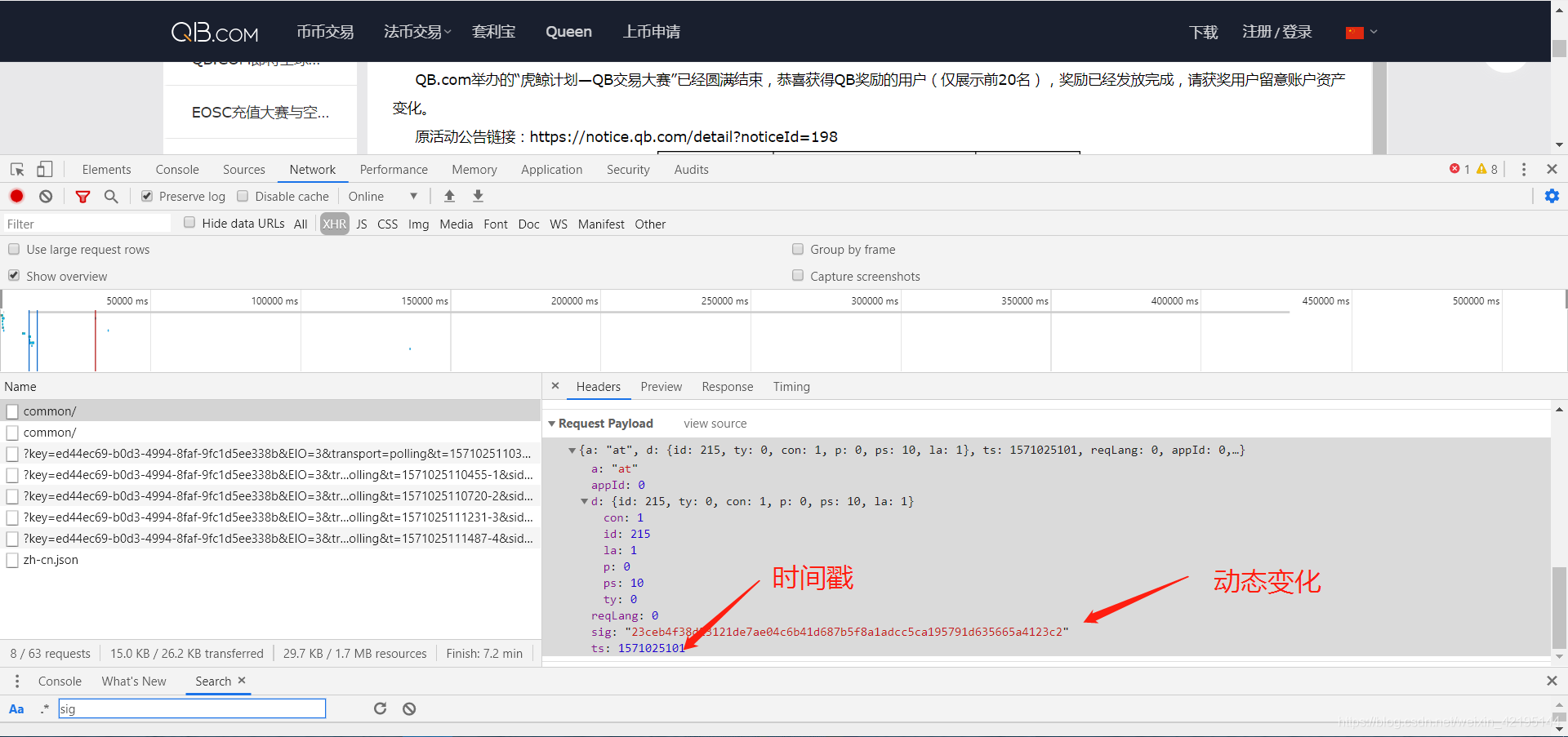The width and height of the screenshot is (1568, 737).
Task: Switch to the Preview tab
Action: (661, 387)
